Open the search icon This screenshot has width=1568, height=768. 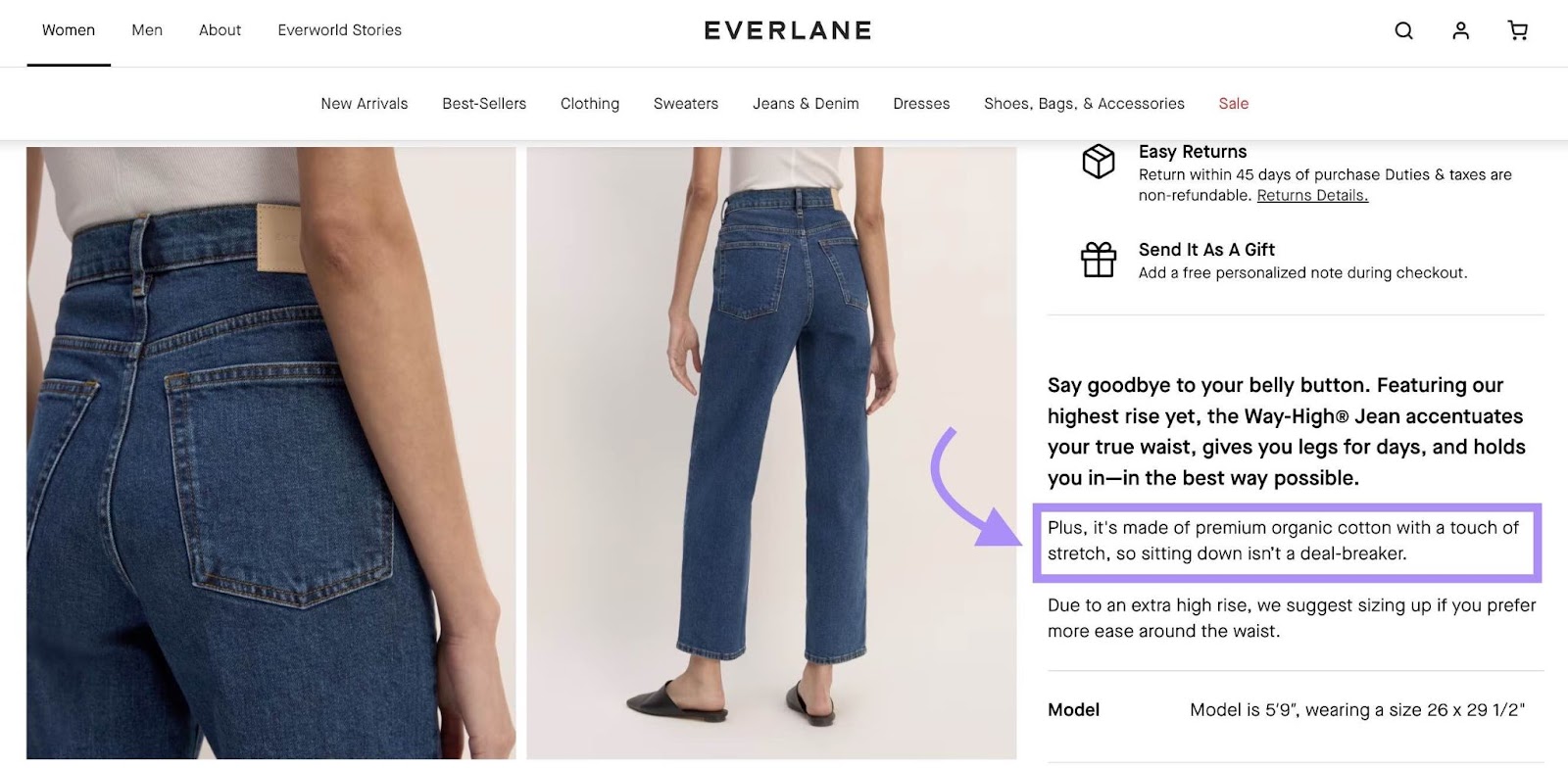point(1403,30)
